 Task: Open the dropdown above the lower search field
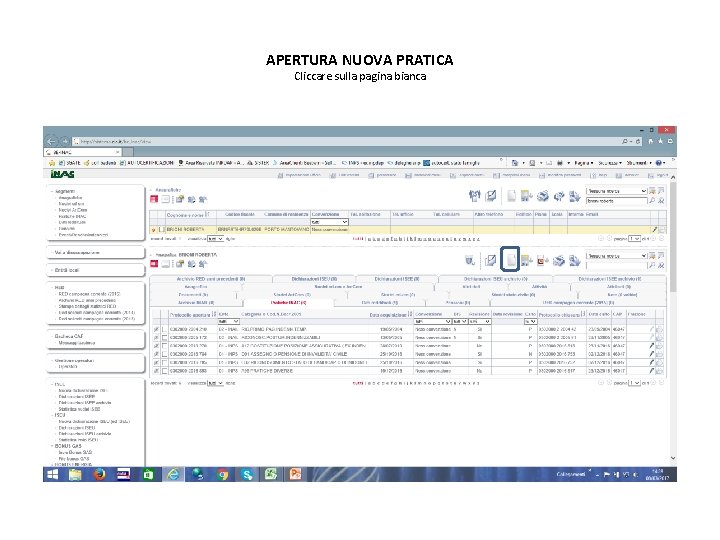click(x=616, y=255)
